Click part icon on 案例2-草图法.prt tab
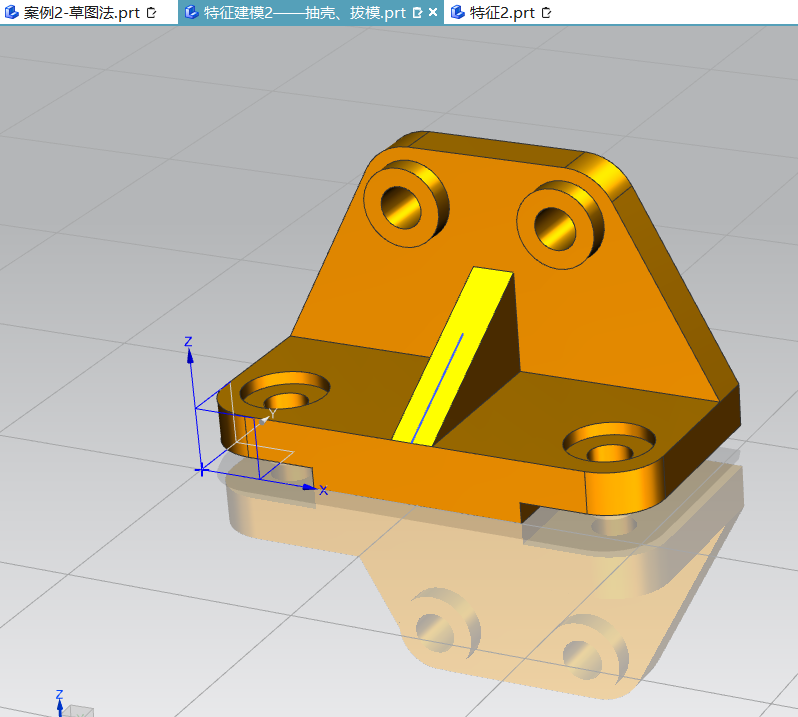 coord(11,12)
